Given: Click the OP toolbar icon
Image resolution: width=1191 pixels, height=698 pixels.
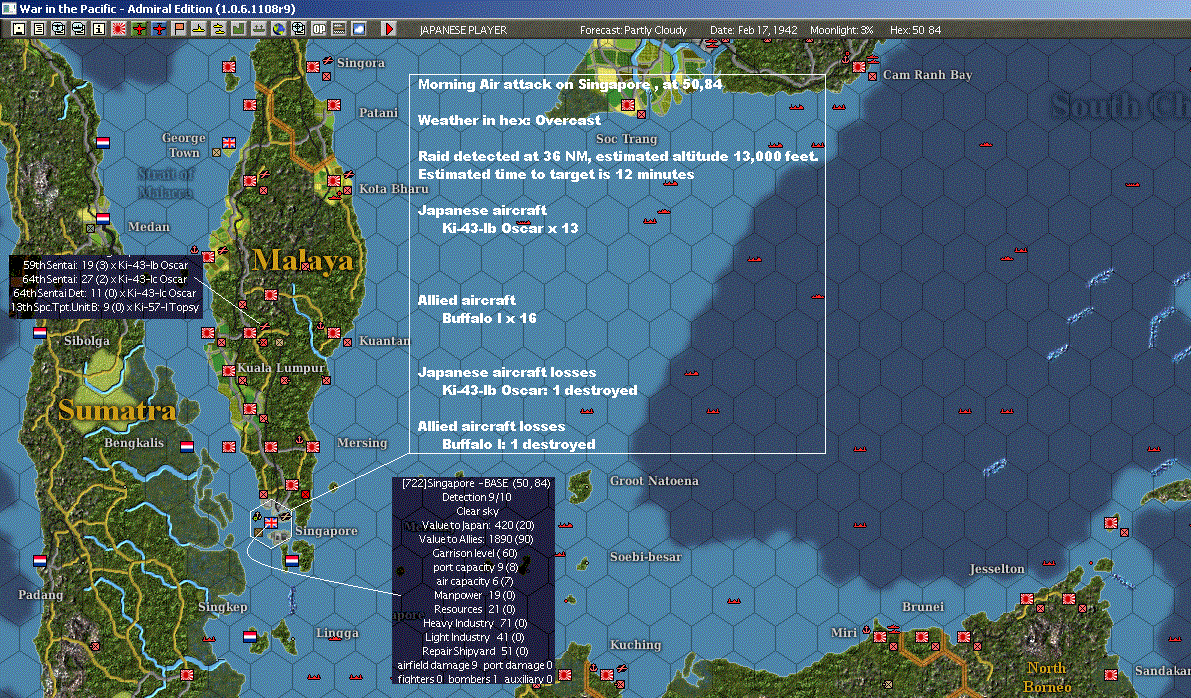Looking at the screenshot, I should click(x=319, y=29).
